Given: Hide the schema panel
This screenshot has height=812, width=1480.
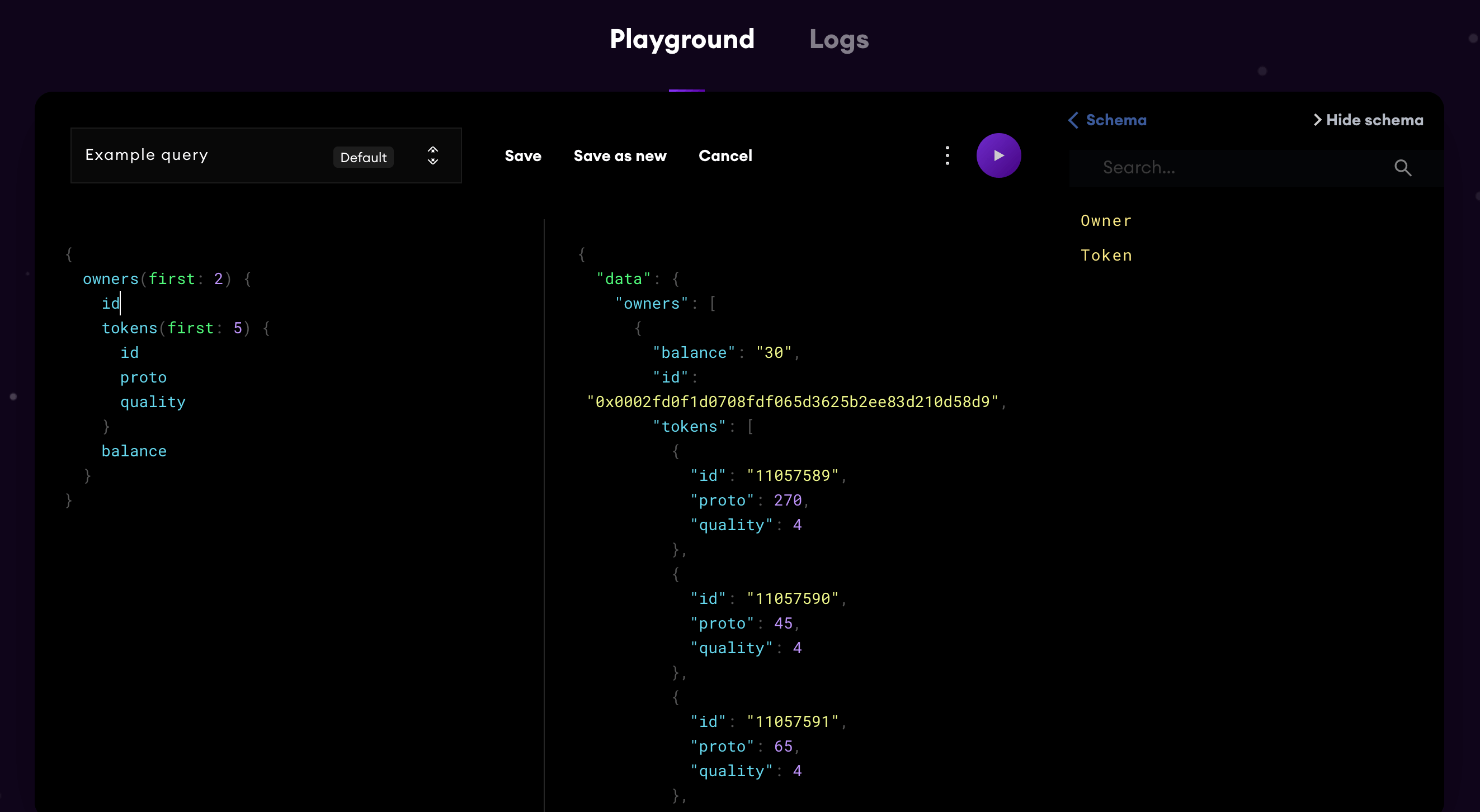Looking at the screenshot, I should point(1374,120).
